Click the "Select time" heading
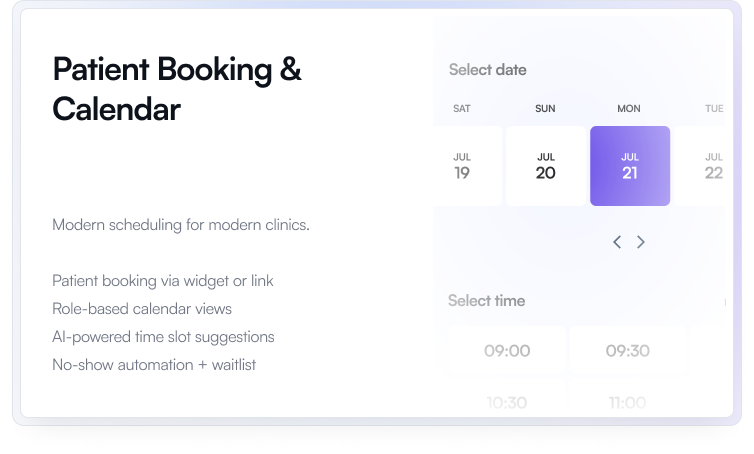 click(486, 300)
